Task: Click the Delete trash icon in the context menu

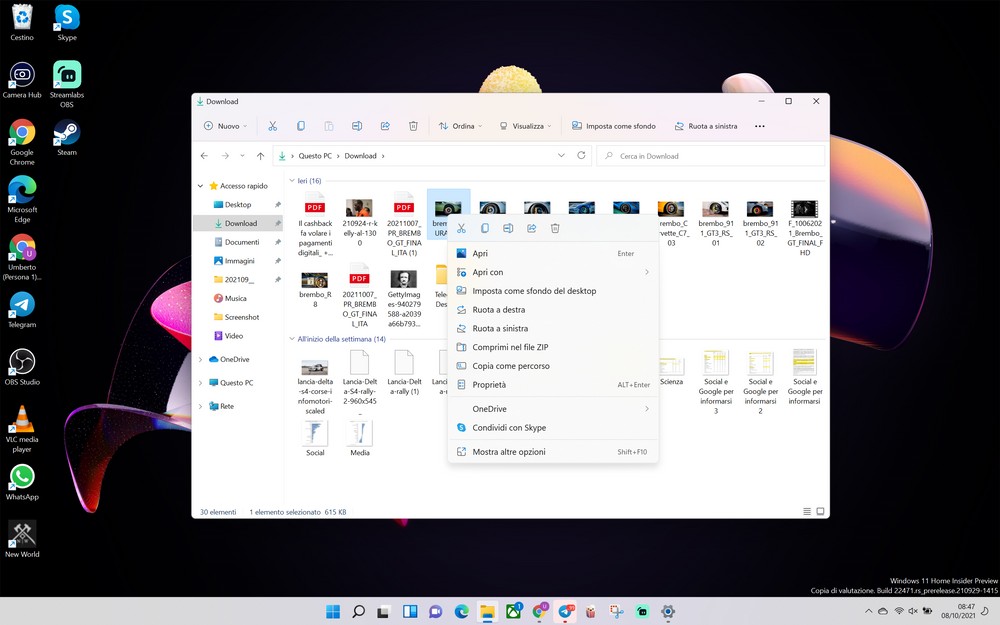Action: coord(555,229)
